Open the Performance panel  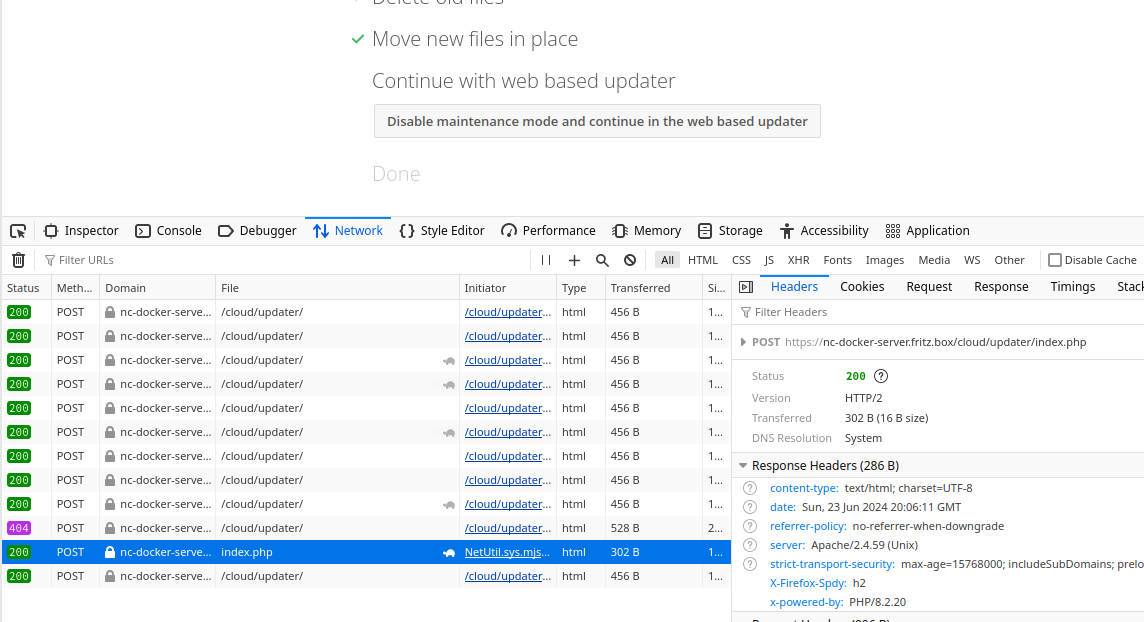[548, 231]
